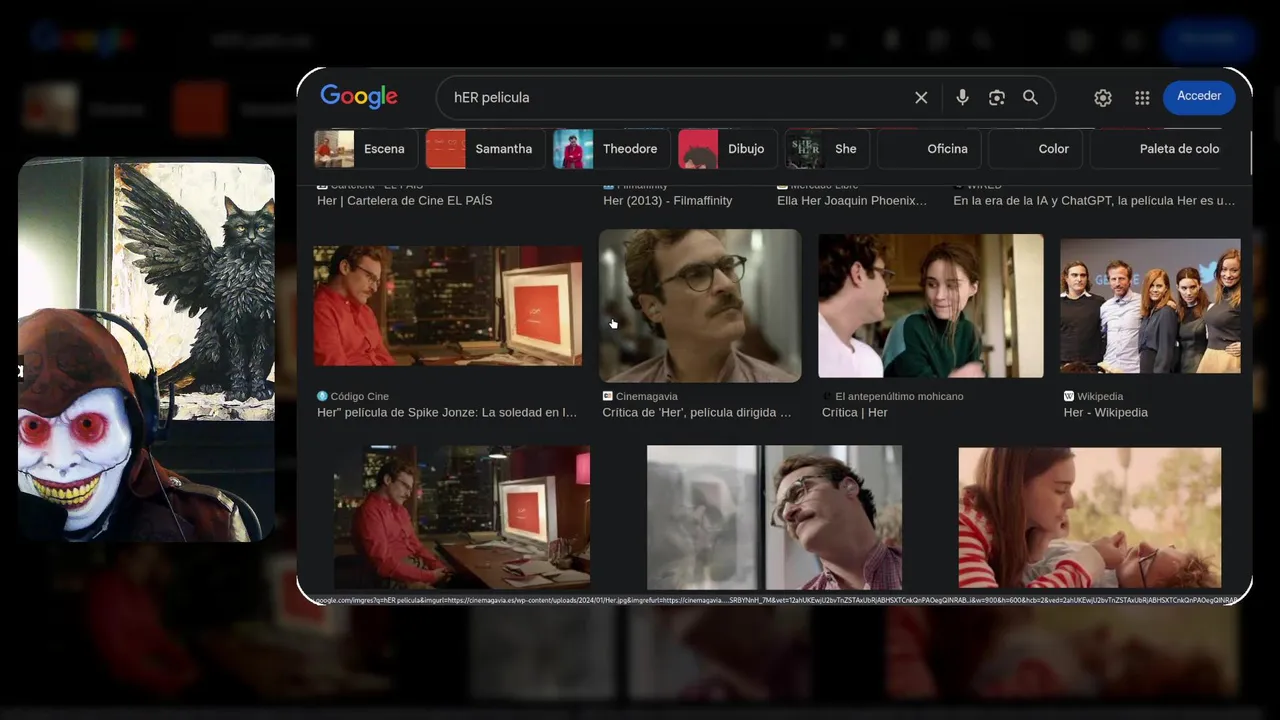Click the Google logo

[x=359, y=97]
